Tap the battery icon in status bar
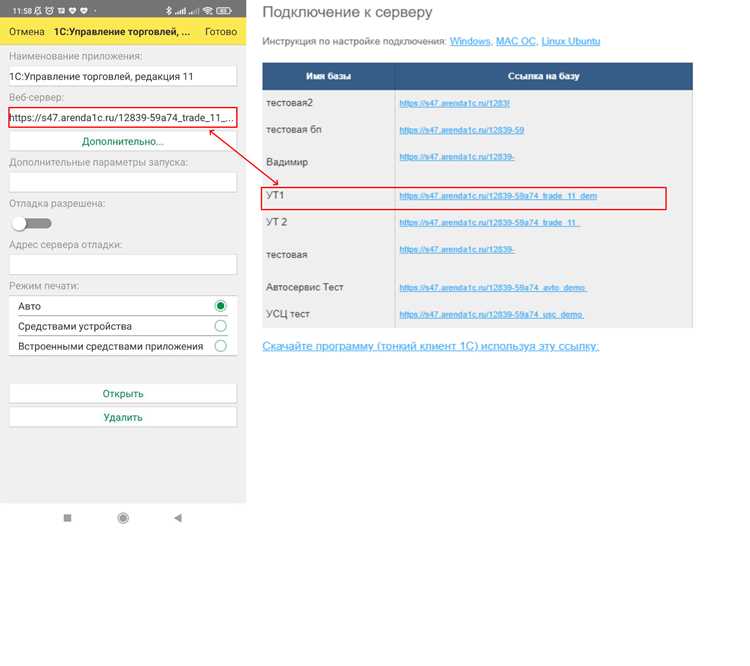This screenshot has height=666, width=750. tap(224, 10)
